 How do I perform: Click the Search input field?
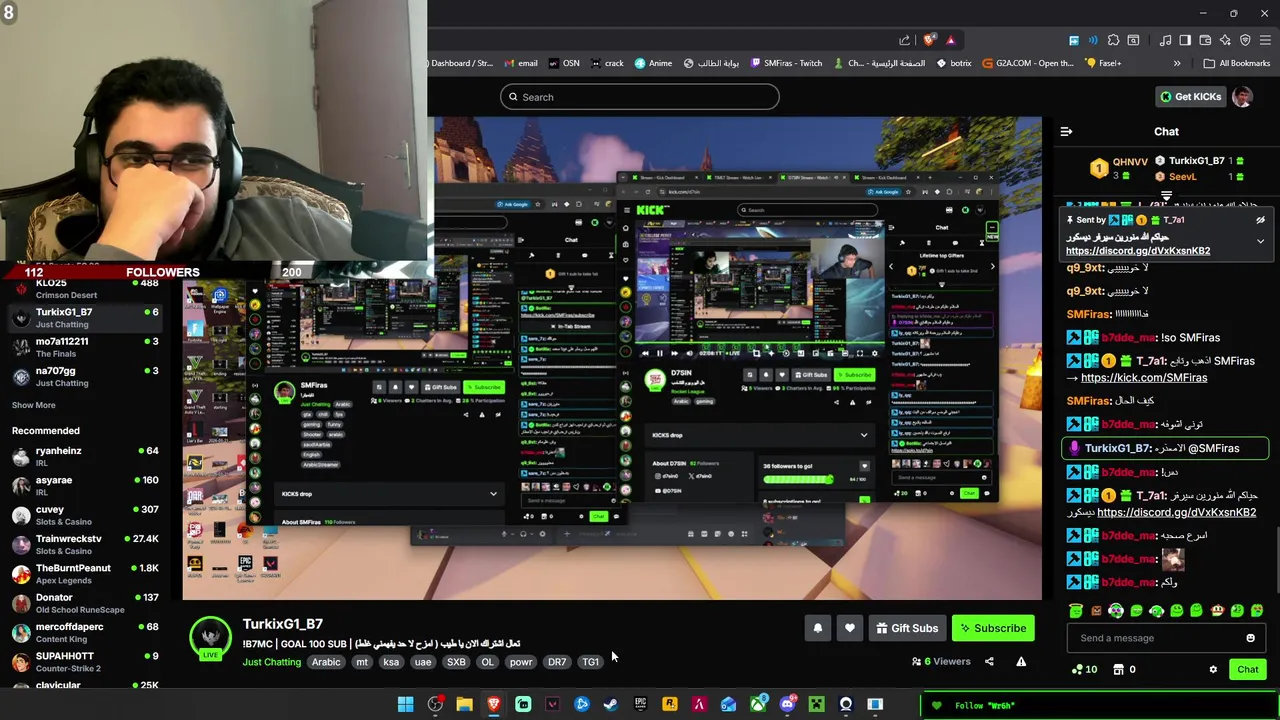pyautogui.click(x=640, y=97)
